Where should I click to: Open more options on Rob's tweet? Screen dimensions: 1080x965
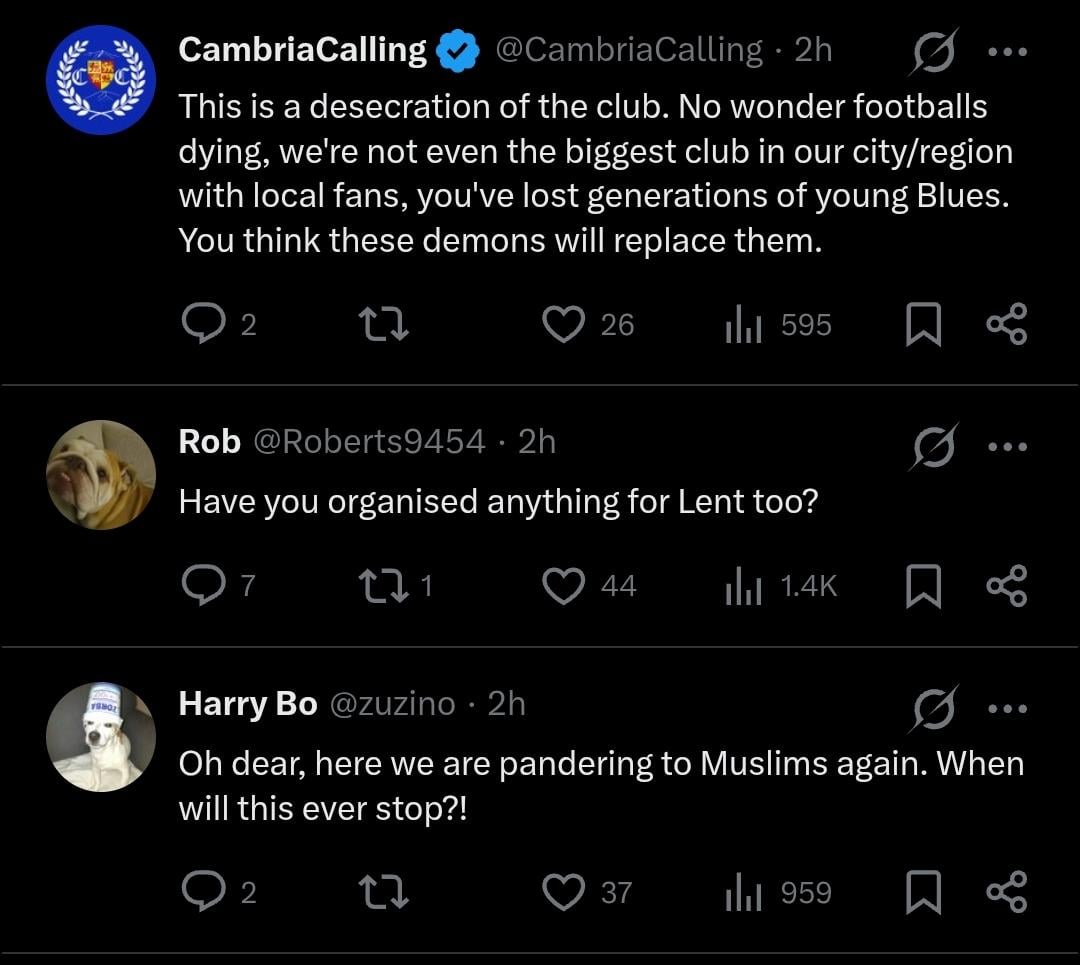click(1006, 447)
